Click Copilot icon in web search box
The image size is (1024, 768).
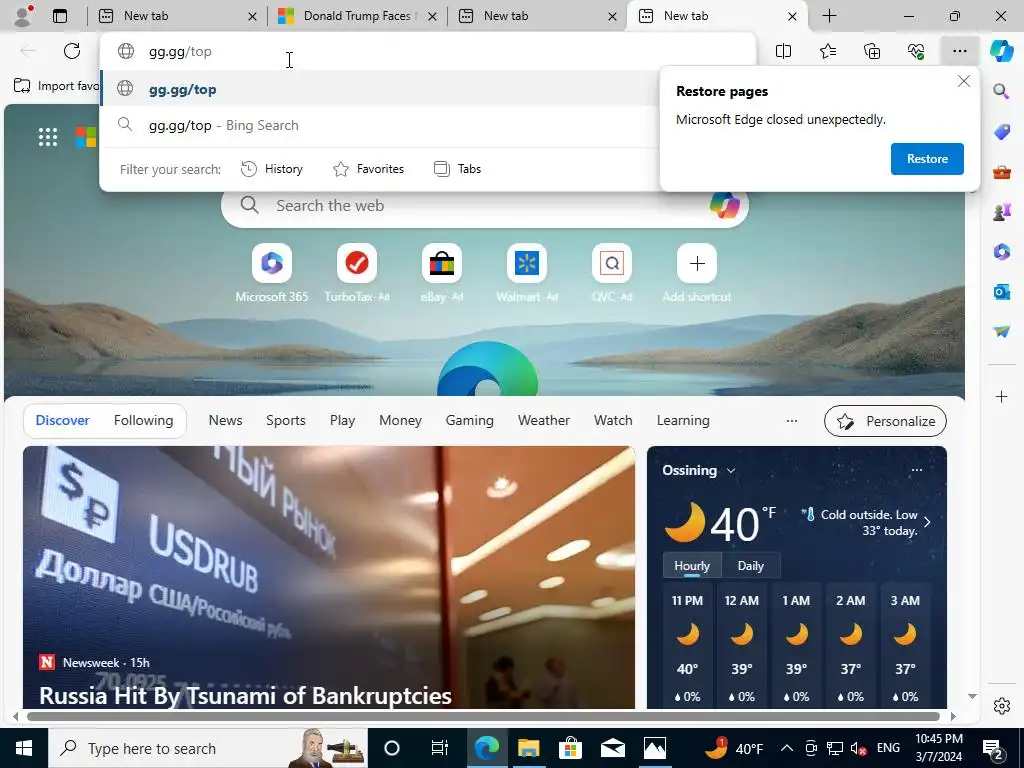pos(725,205)
